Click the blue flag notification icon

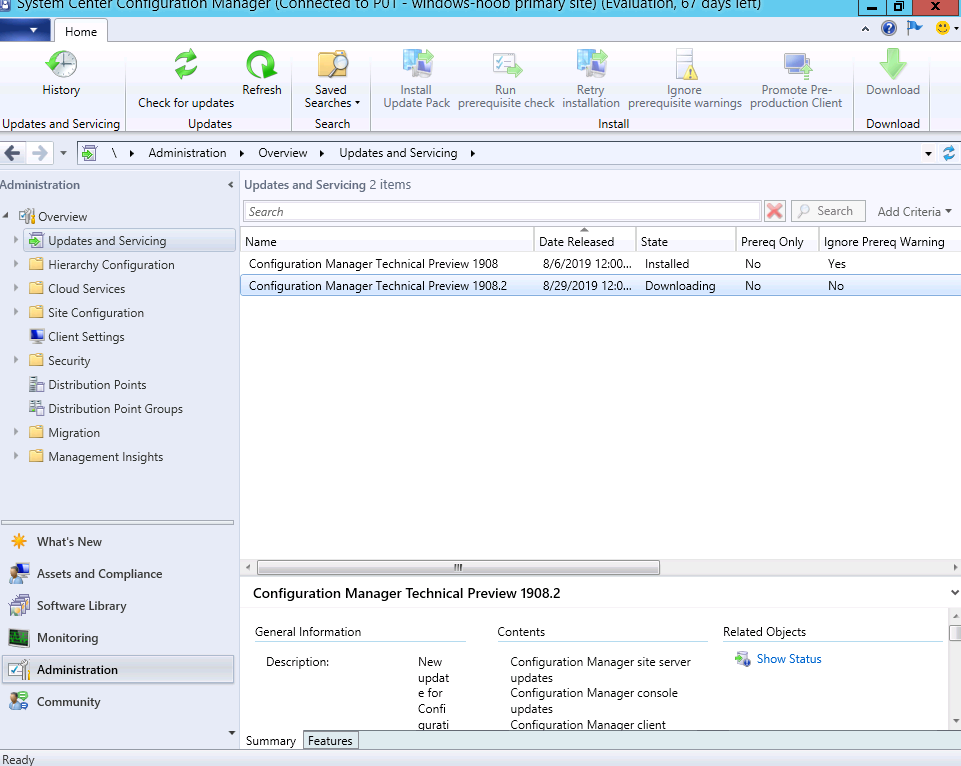coord(914,28)
